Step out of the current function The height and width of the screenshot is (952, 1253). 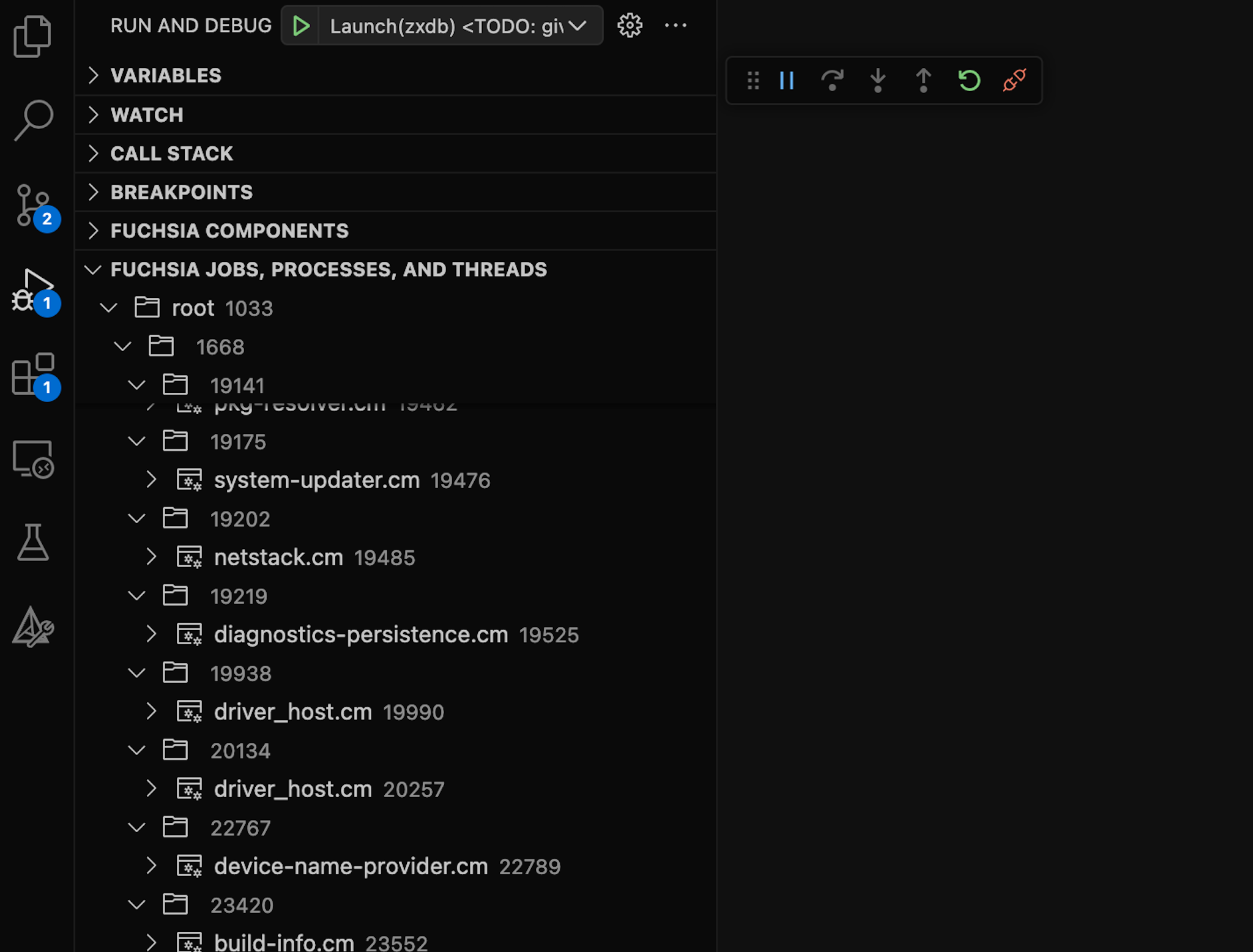923,80
